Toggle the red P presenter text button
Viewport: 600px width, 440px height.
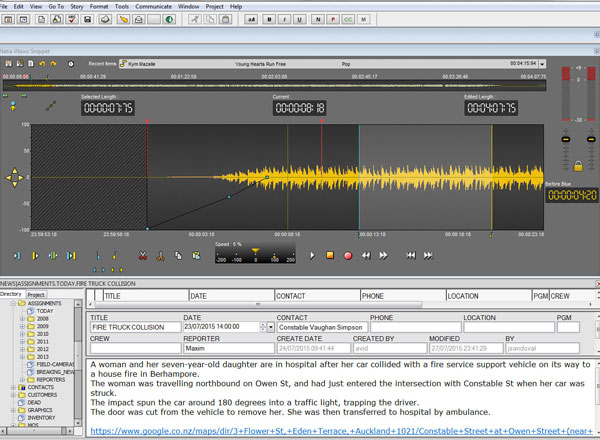333,19
